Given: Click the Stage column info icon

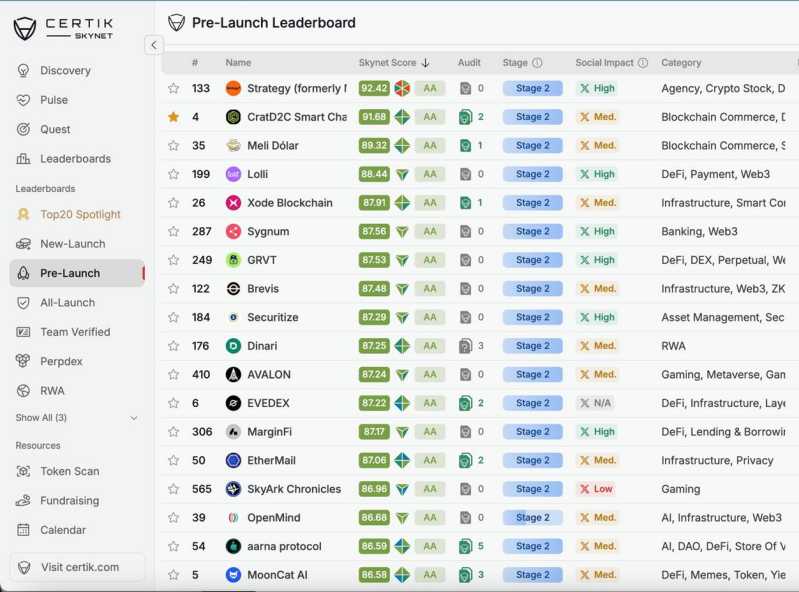Looking at the screenshot, I should click(x=537, y=63).
